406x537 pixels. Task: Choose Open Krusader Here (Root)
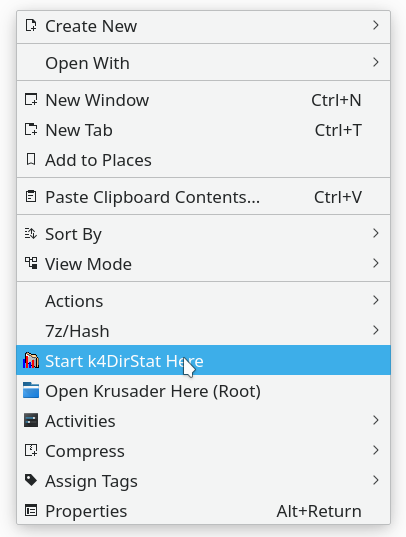(x=204, y=390)
